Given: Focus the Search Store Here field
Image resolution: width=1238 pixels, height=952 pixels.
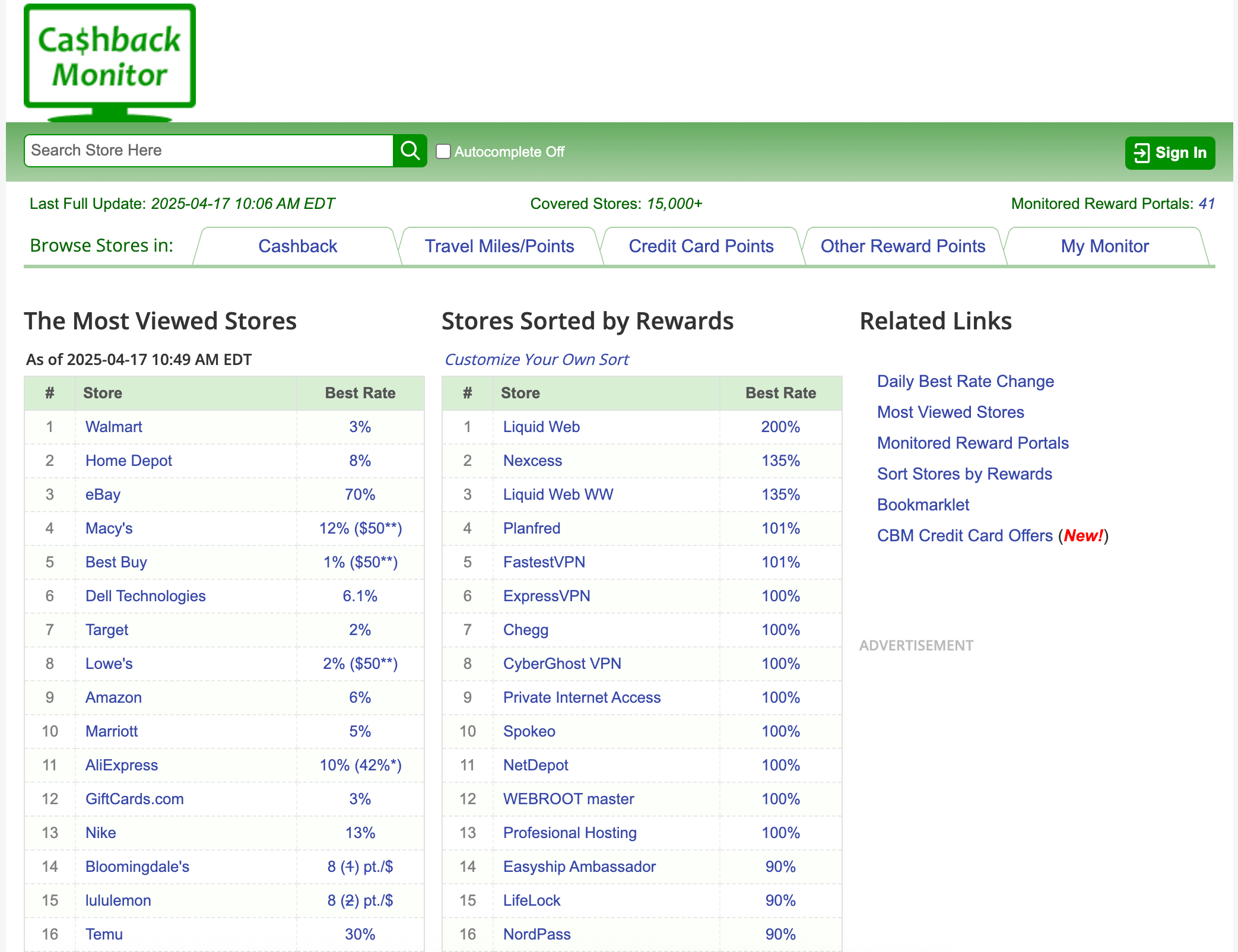Looking at the screenshot, I should 209,151.
